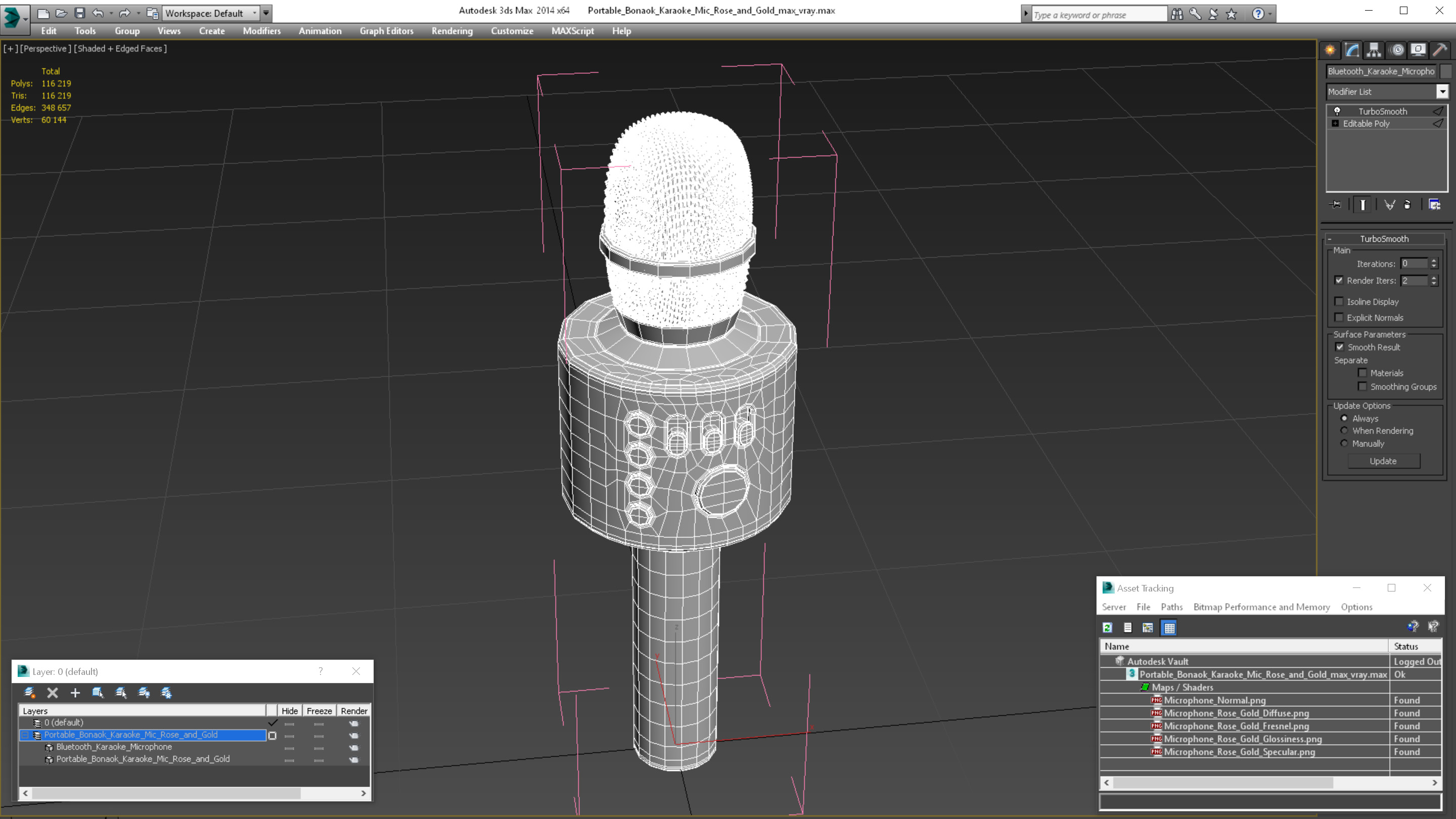The width and height of the screenshot is (1456, 819).
Task: Toggle Smooth Result checkbox
Action: click(1340, 347)
